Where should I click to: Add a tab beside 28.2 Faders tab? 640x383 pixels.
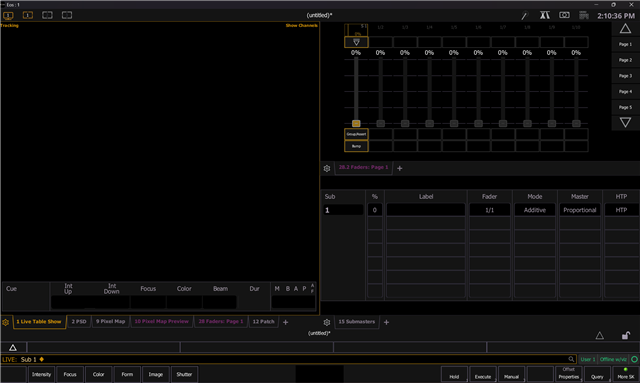pyautogui.click(x=400, y=168)
